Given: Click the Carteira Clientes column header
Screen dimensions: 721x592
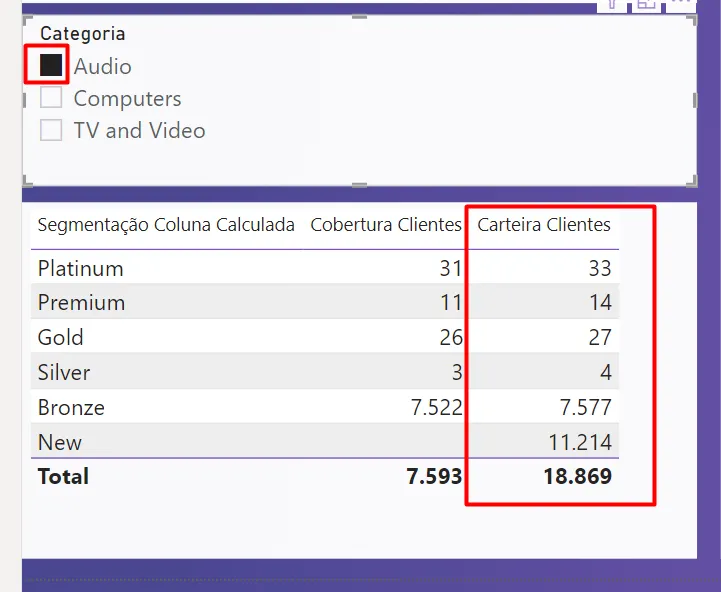Looking at the screenshot, I should (543, 225).
